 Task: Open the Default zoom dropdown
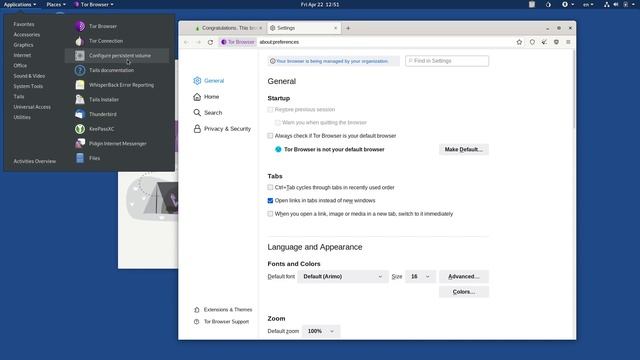(x=321, y=331)
